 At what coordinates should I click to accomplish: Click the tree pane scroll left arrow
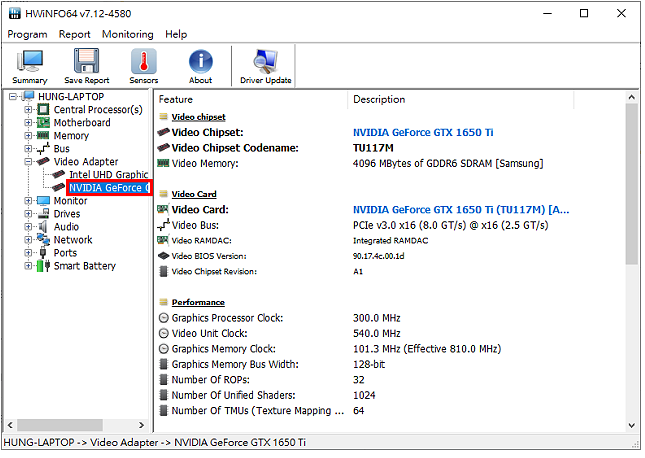pyautogui.click(x=10, y=425)
